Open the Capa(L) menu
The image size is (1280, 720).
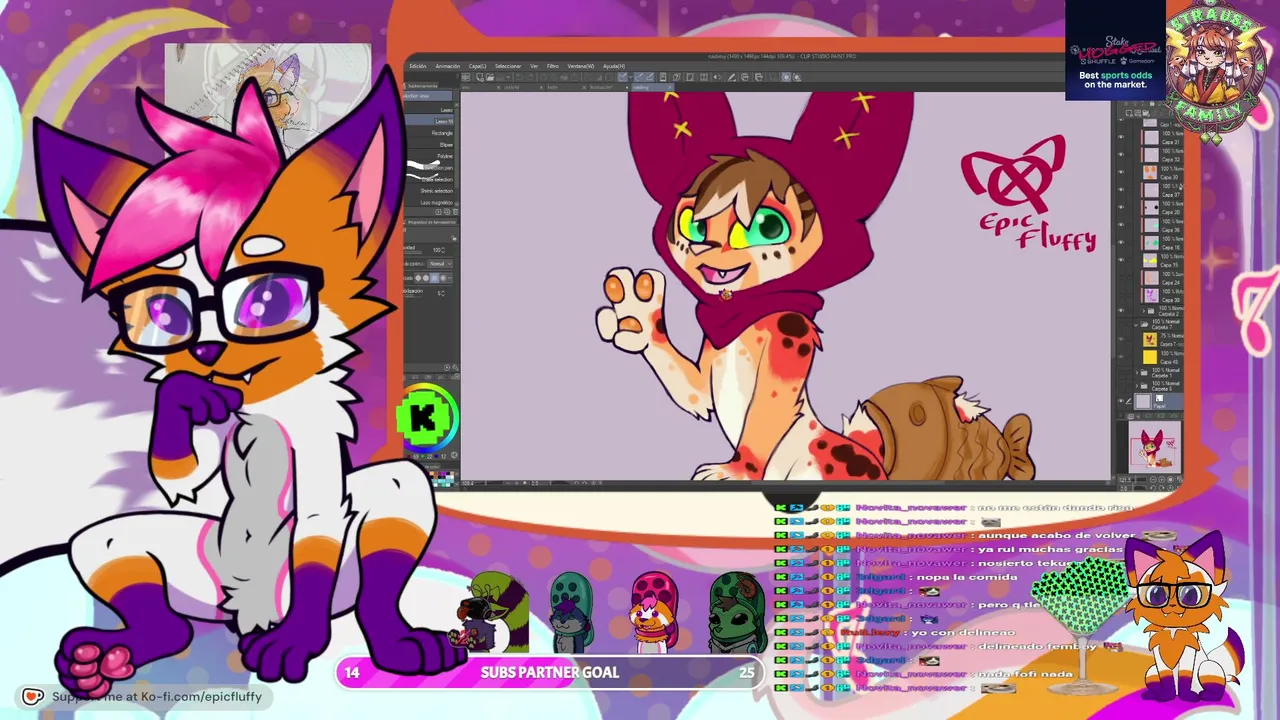tap(477, 66)
